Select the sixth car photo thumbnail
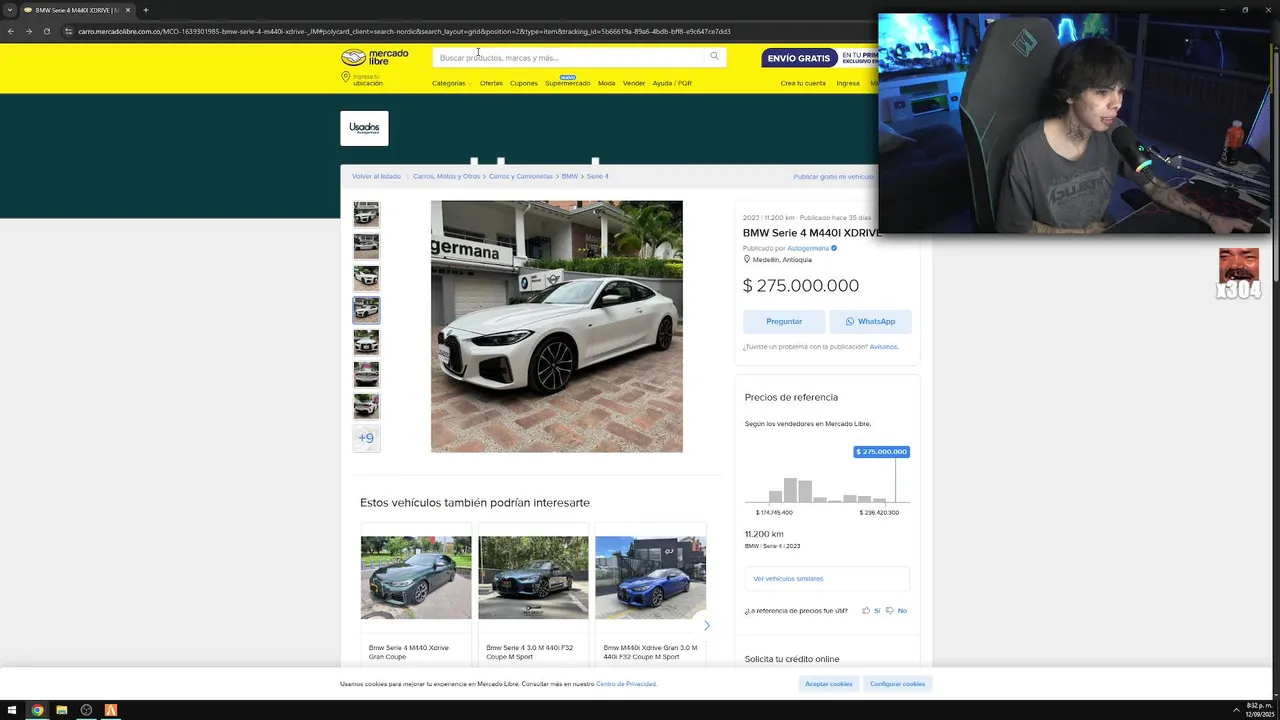This screenshot has height=720, width=1280. (x=366, y=374)
